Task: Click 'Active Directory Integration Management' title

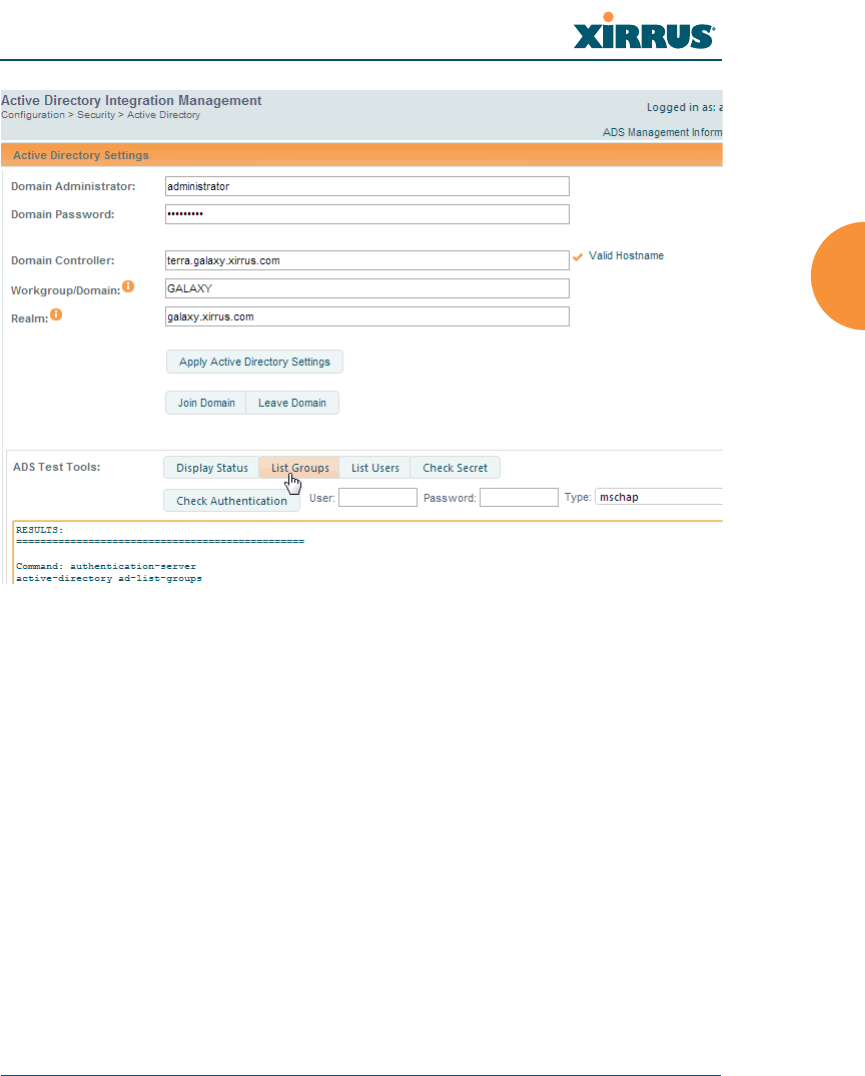Action: [x=131, y=100]
